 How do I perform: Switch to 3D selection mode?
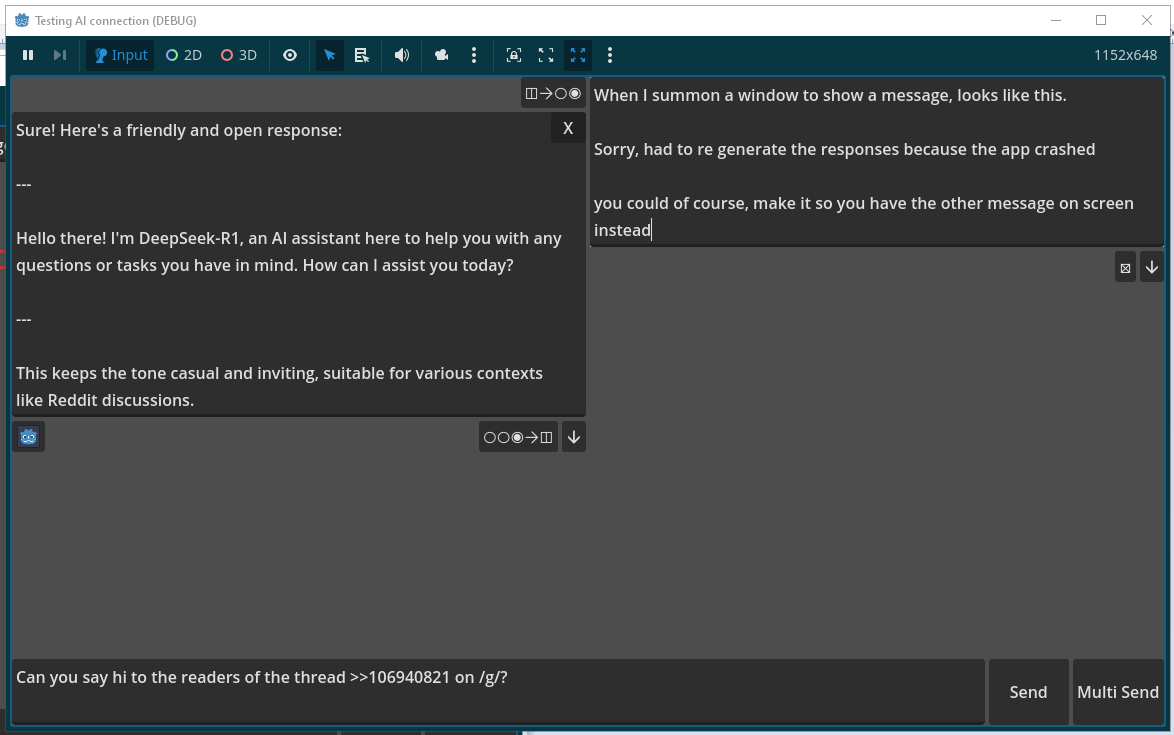click(239, 55)
